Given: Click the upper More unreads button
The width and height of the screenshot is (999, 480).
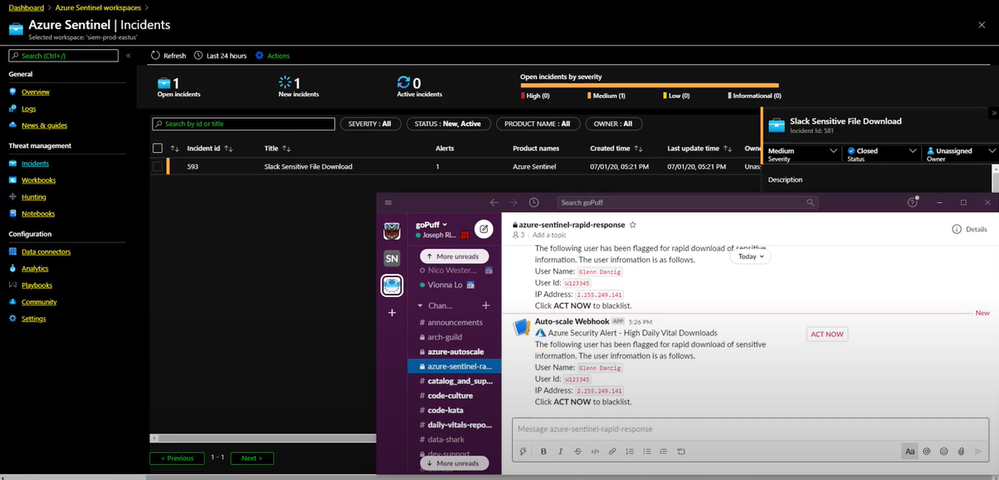Looking at the screenshot, I should pos(454,256).
